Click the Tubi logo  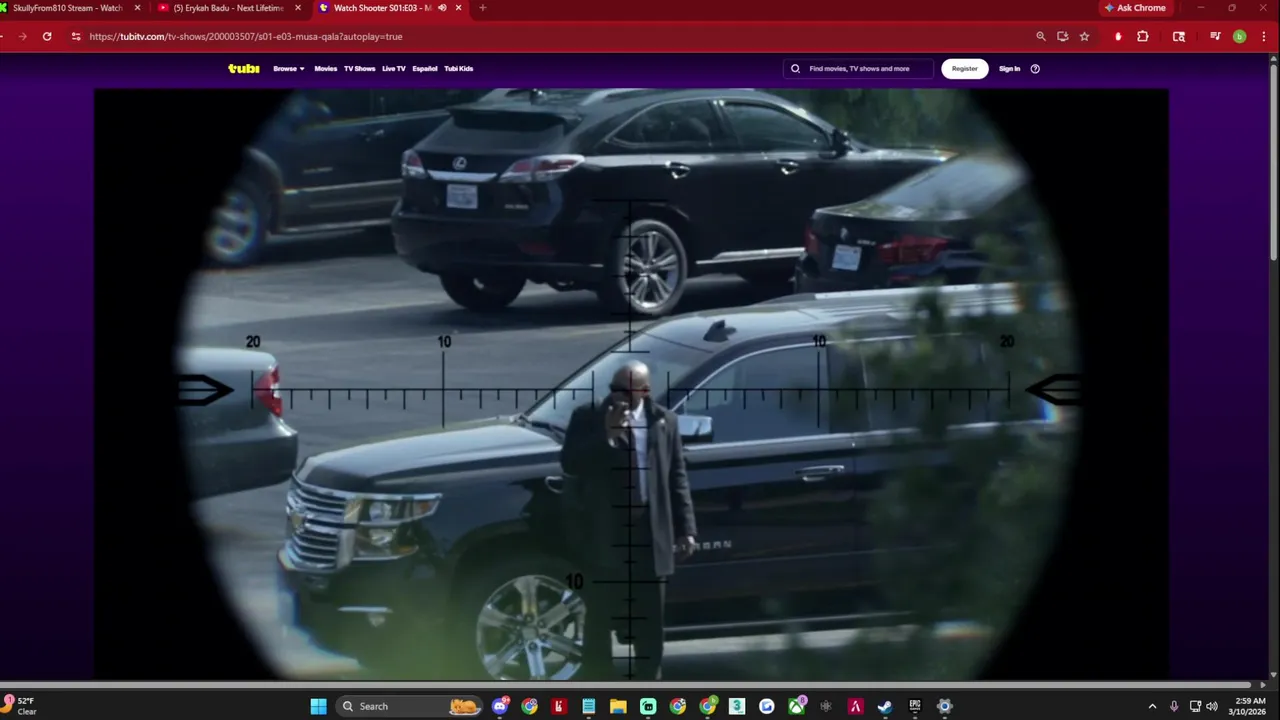click(243, 69)
